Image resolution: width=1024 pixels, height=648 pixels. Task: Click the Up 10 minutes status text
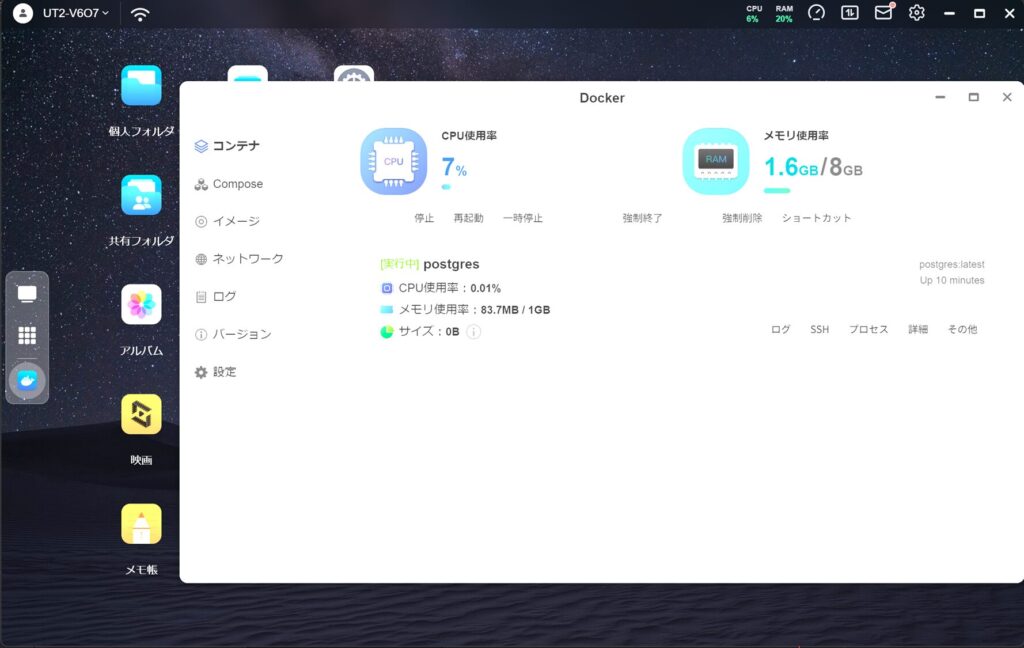pos(952,280)
